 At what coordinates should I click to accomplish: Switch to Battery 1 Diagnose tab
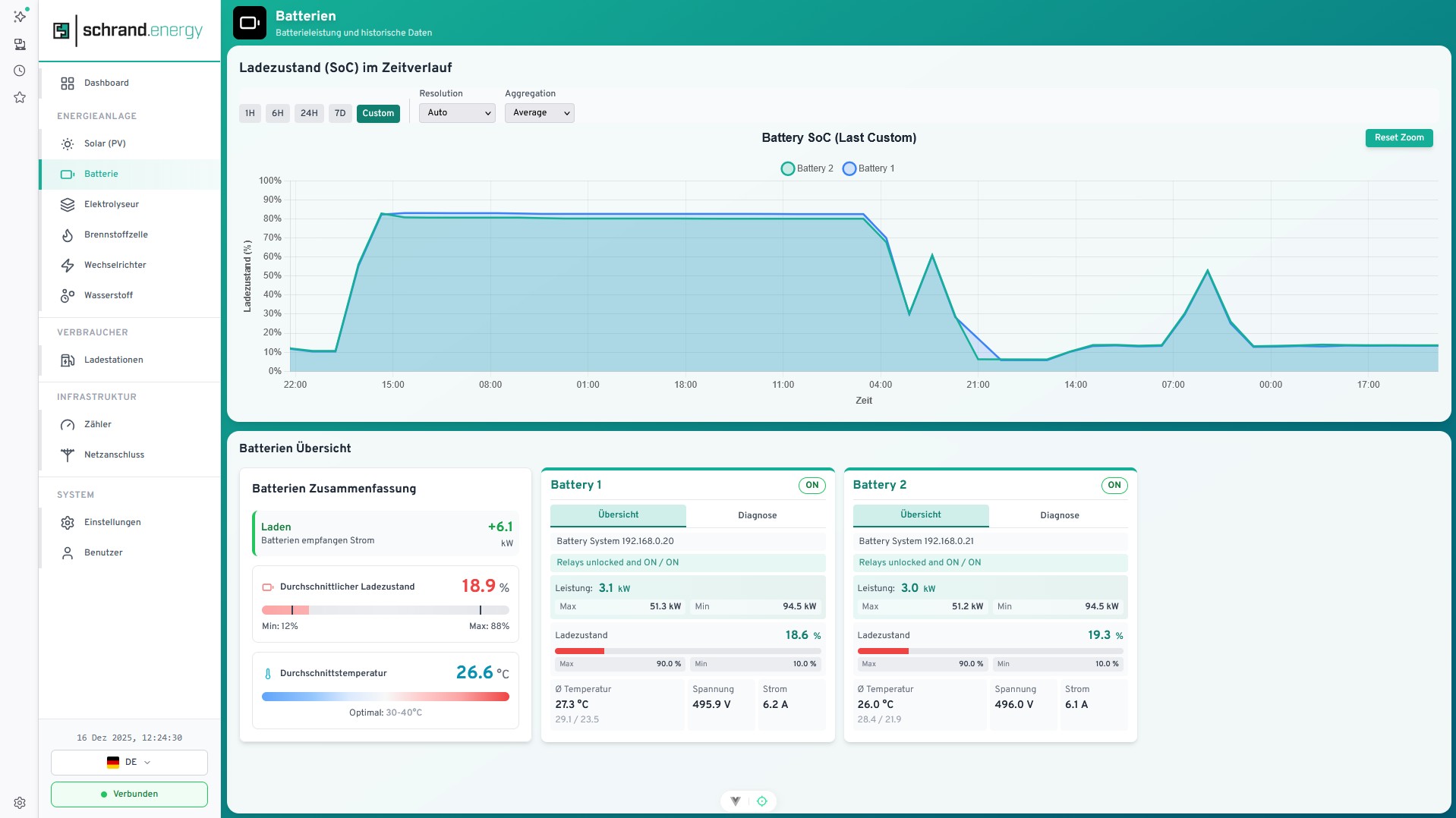pyautogui.click(x=757, y=515)
